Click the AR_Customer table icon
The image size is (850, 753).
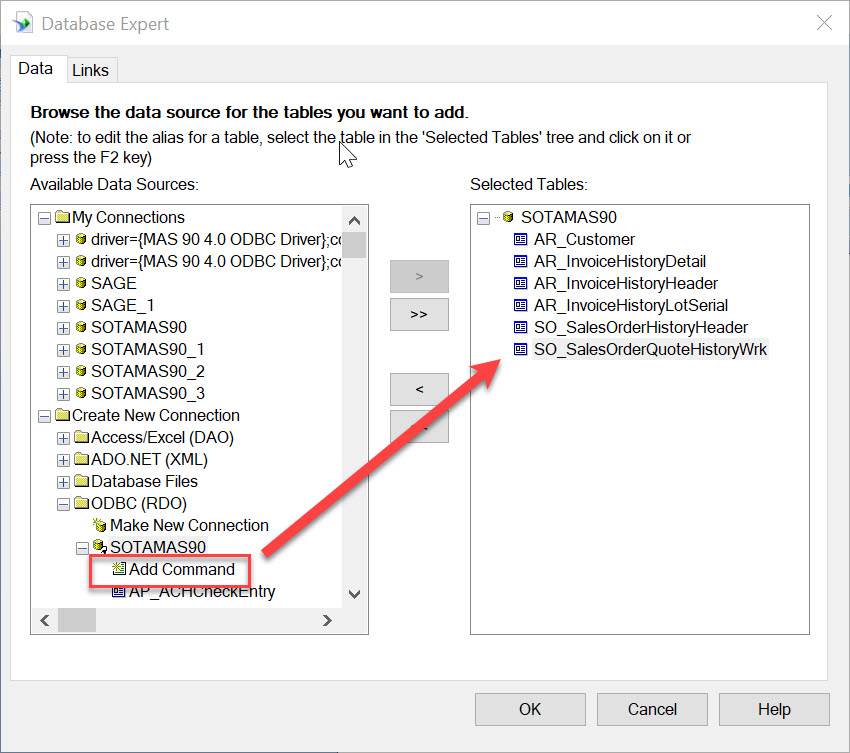520,239
